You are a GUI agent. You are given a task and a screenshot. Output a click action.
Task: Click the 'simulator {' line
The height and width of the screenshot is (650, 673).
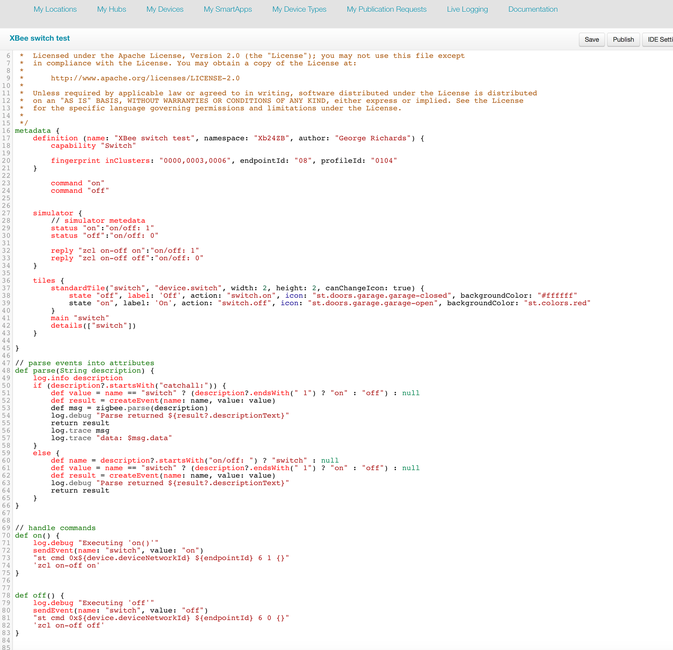pyautogui.click(x=58, y=213)
